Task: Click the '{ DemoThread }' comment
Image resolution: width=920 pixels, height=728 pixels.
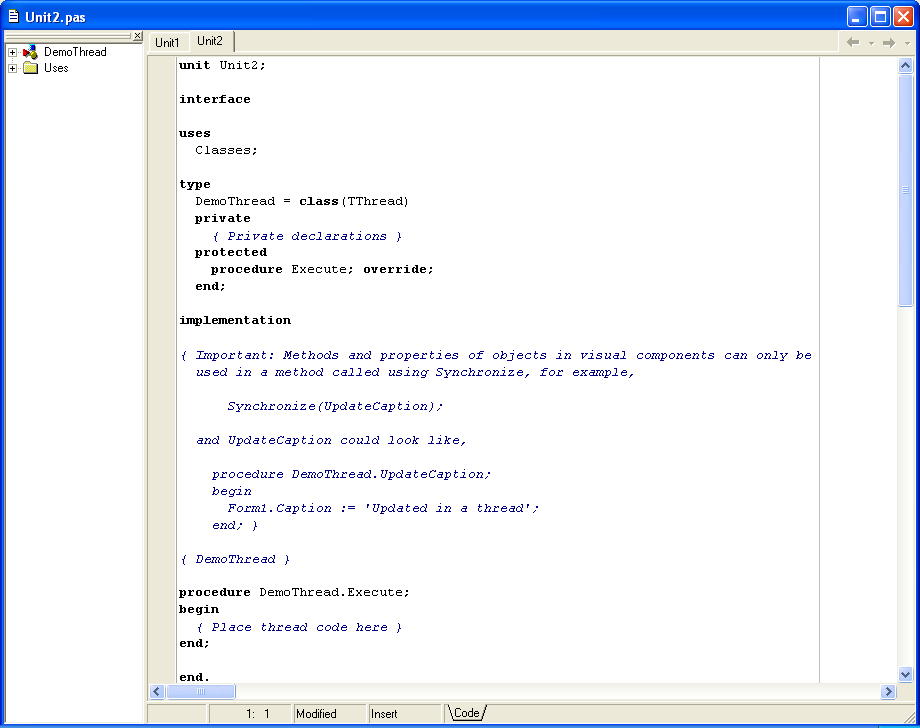Action: click(x=235, y=559)
